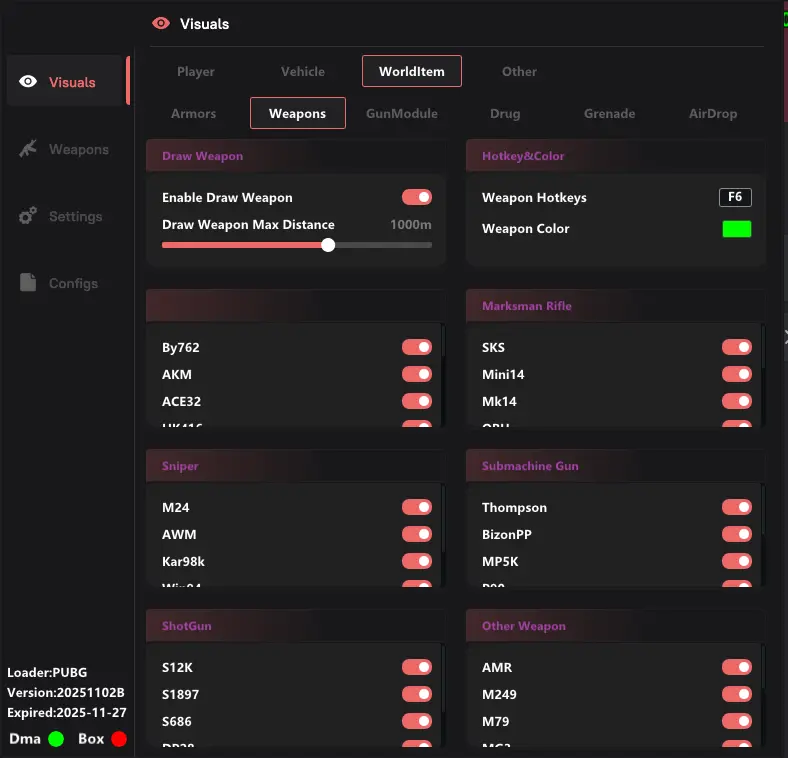Screen dimensions: 788x758
Task: Switch to the Player tab
Action: (x=196, y=72)
